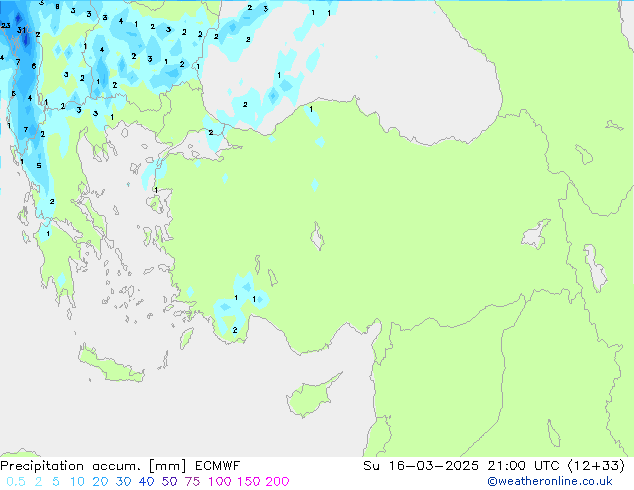Open the weatheronline.co.uk link
Image resolution: width=634 pixels, height=490 pixels.
[x=550, y=482]
